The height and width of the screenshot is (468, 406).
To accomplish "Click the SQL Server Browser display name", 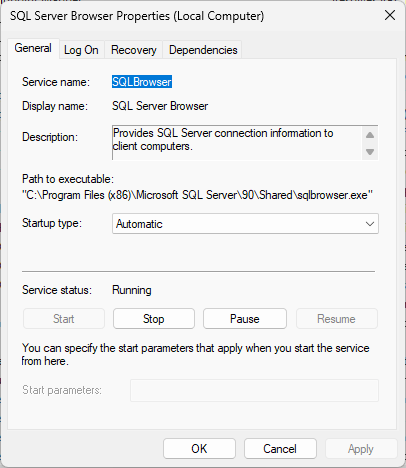I will point(160,106).
